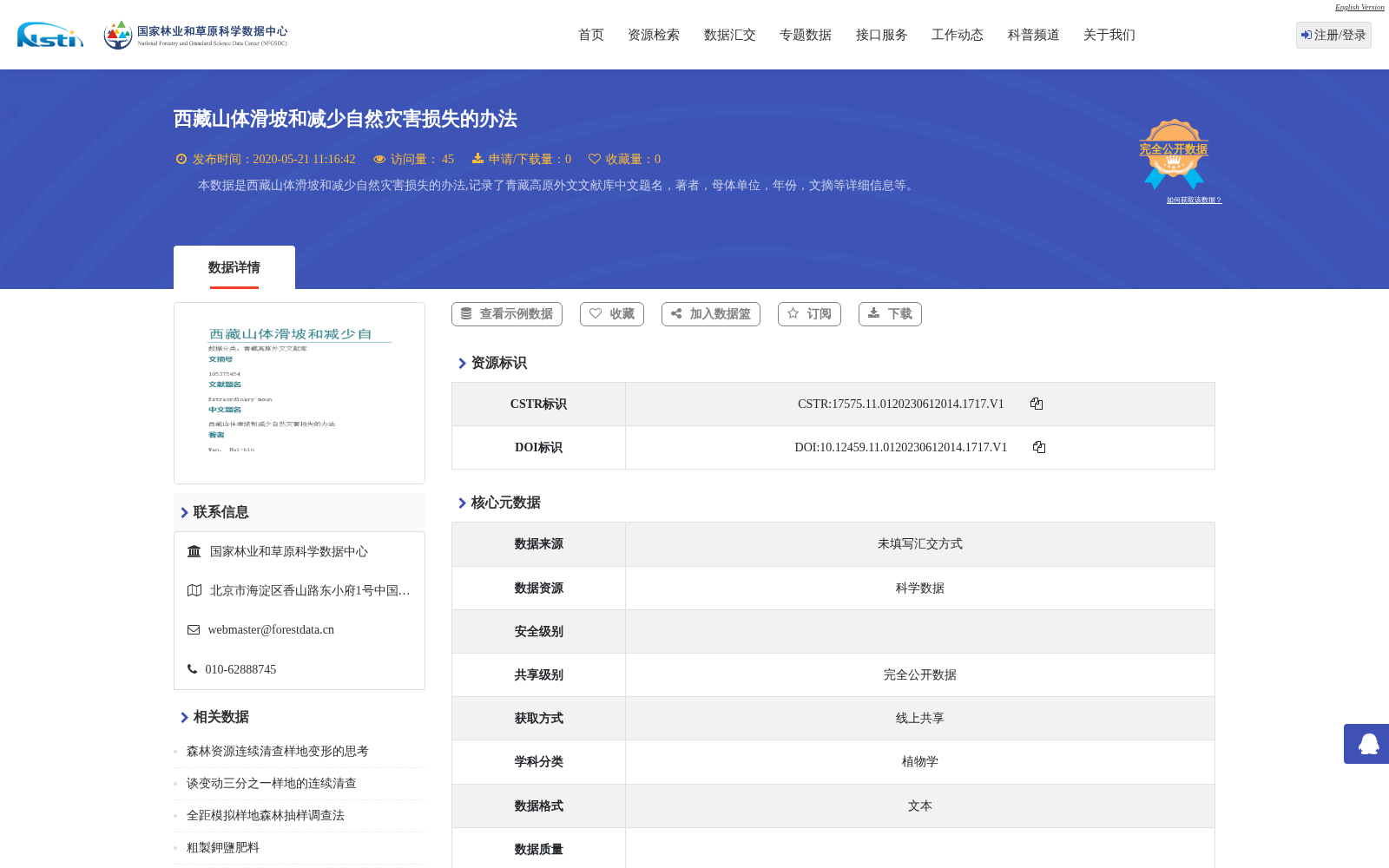
Task: Click the 完全公开数据 cell in 共享级别 row
Action: [x=920, y=675]
